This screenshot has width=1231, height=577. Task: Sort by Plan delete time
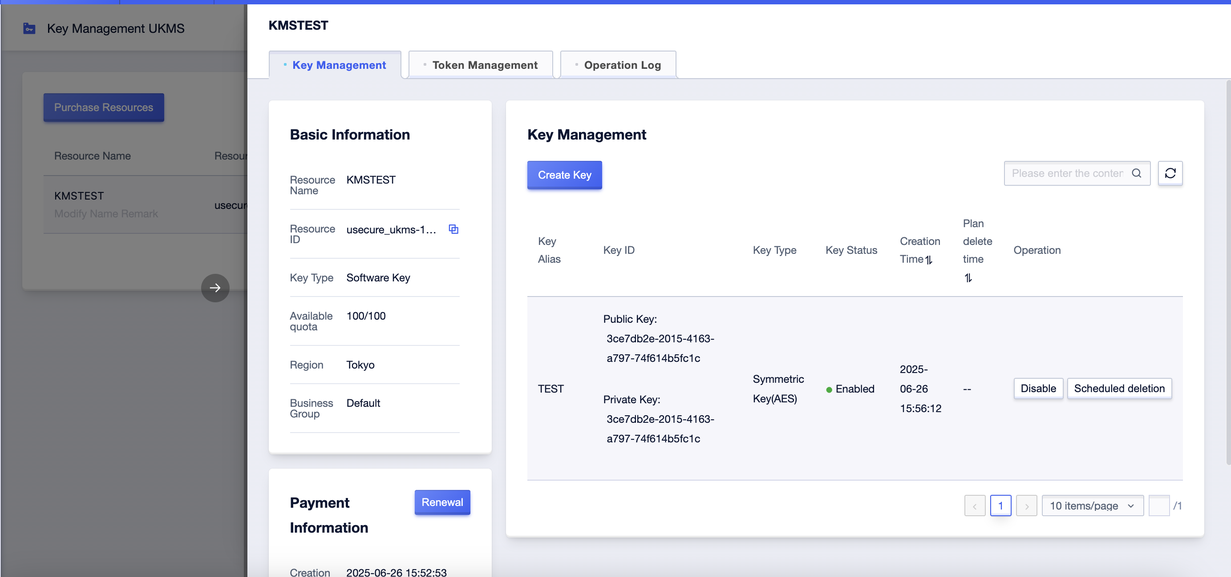click(x=968, y=278)
